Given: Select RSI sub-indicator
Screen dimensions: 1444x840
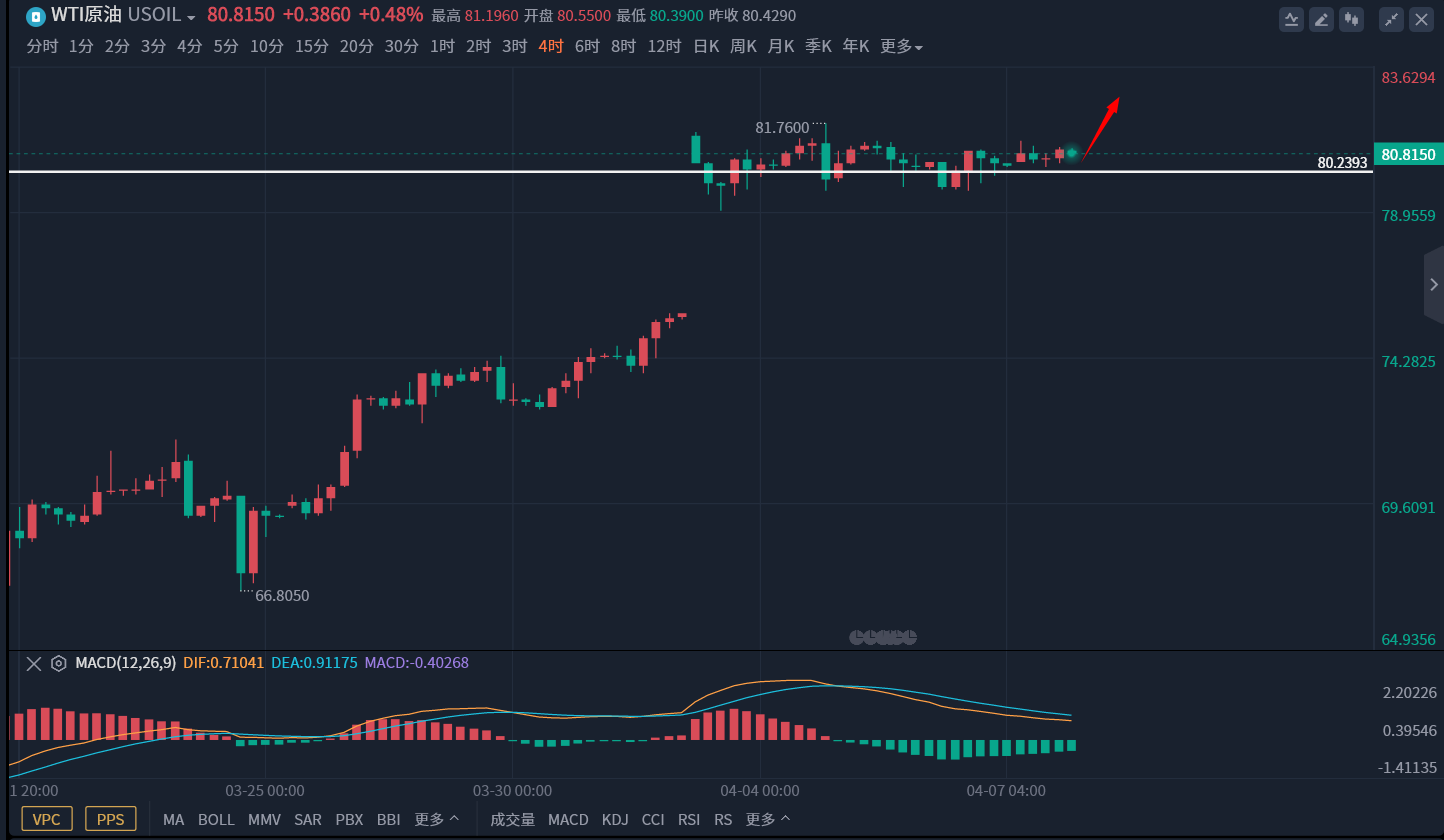Looking at the screenshot, I should coord(689,819).
